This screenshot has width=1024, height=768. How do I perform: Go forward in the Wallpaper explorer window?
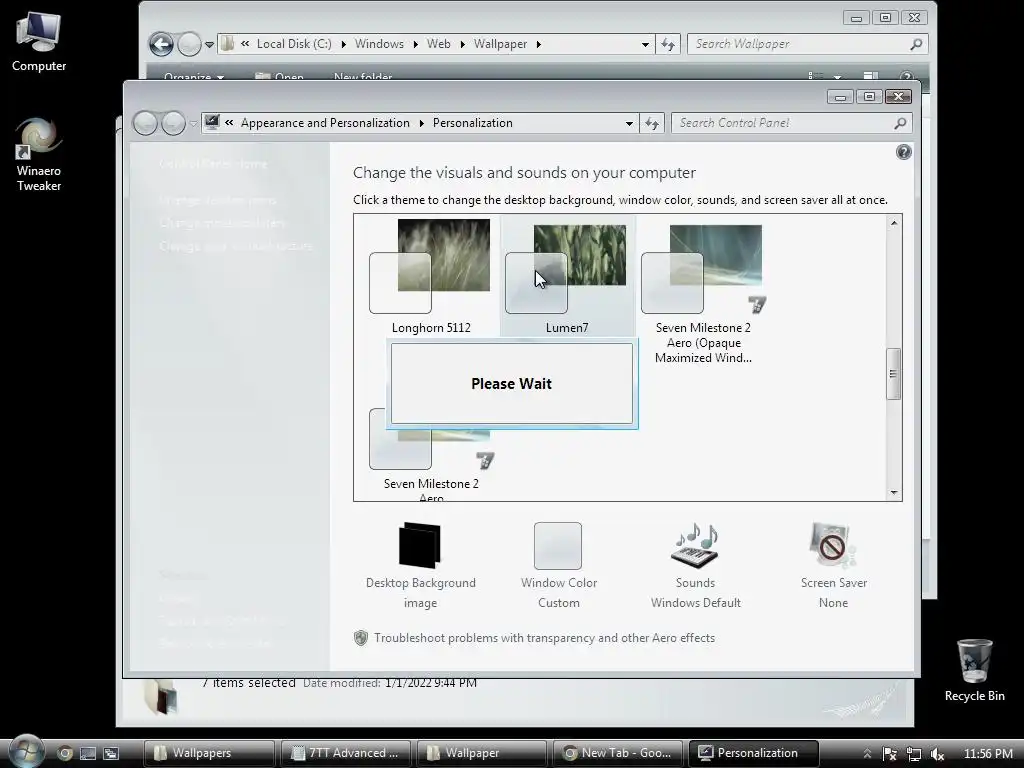189,44
